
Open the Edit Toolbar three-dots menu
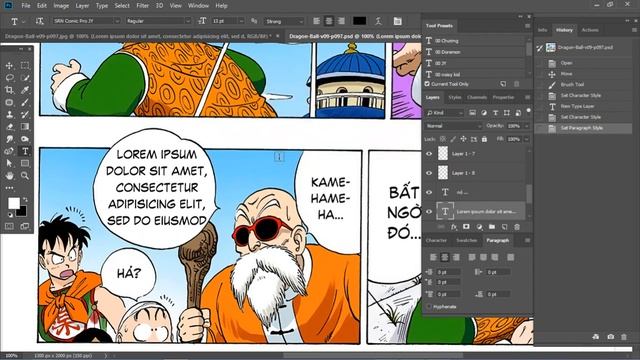coord(9,188)
